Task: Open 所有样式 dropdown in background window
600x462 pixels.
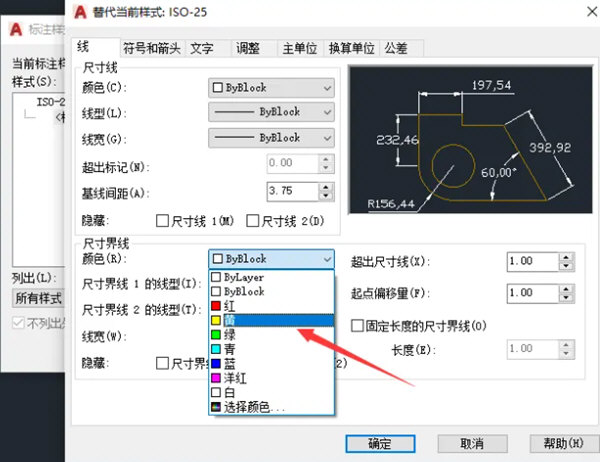Action: [38, 298]
